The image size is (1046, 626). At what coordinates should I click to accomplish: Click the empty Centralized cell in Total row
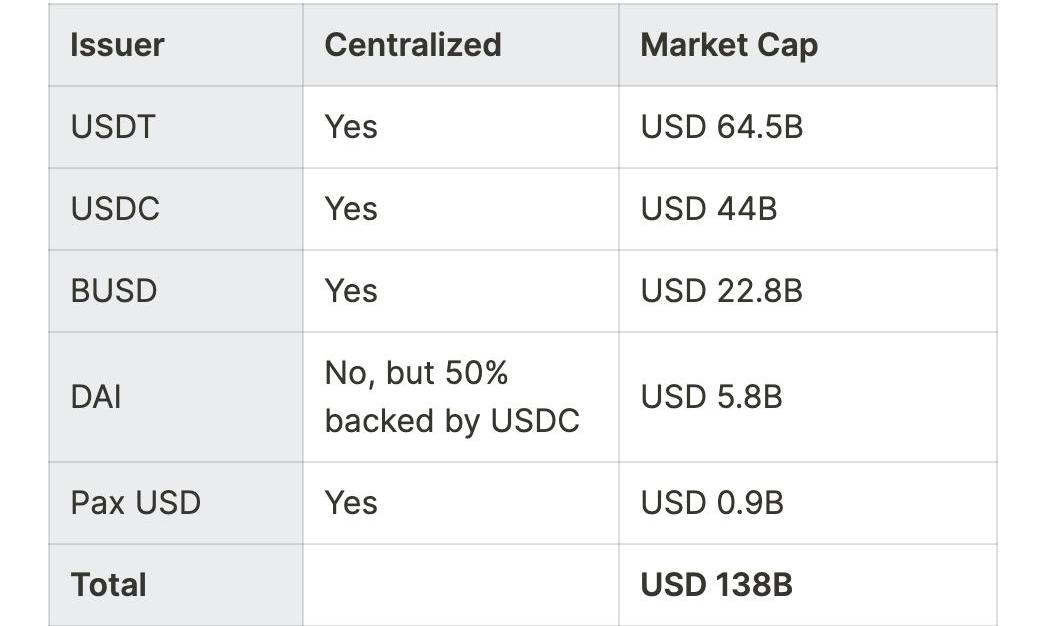pos(460,585)
